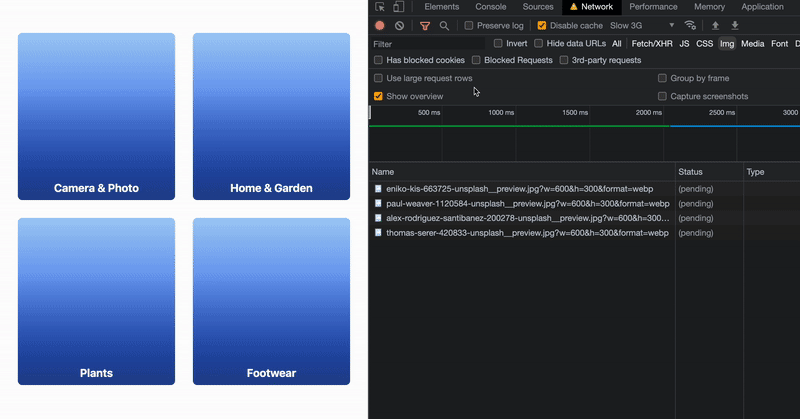Select the Network tab
800x419 pixels.
[591, 7]
